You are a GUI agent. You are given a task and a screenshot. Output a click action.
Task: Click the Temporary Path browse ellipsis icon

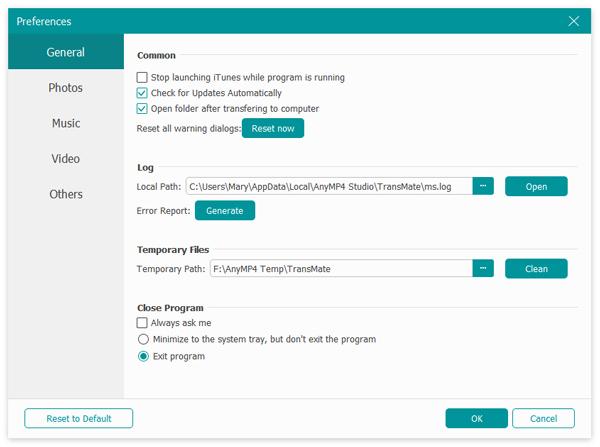[483, 268]
